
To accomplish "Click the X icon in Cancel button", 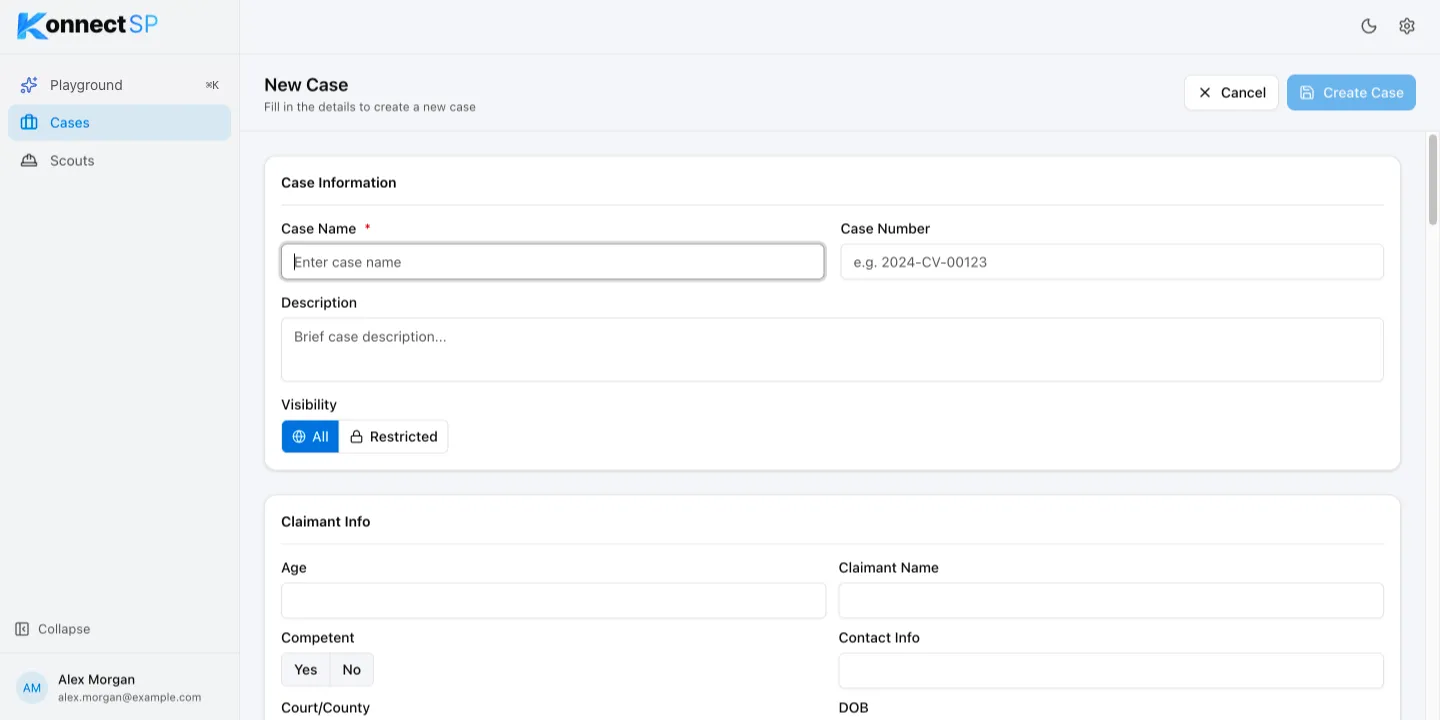I will (1205, 93).
